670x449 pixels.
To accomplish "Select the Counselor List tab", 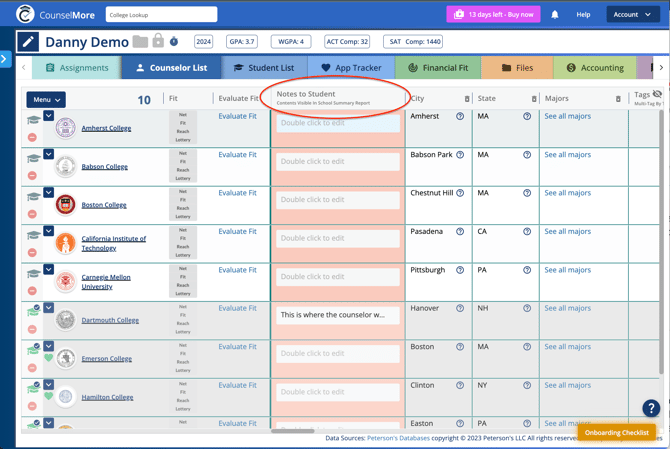I will [x=171, y=68].
